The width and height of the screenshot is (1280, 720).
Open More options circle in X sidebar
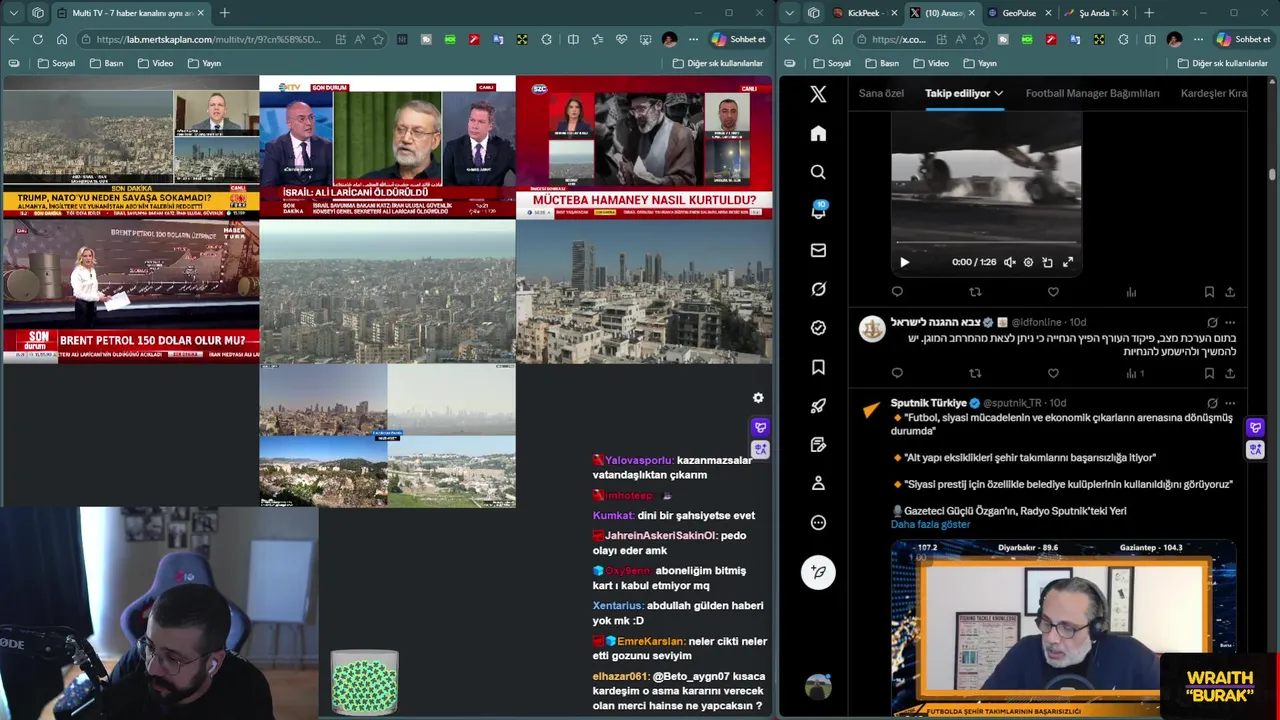[818, 522]
